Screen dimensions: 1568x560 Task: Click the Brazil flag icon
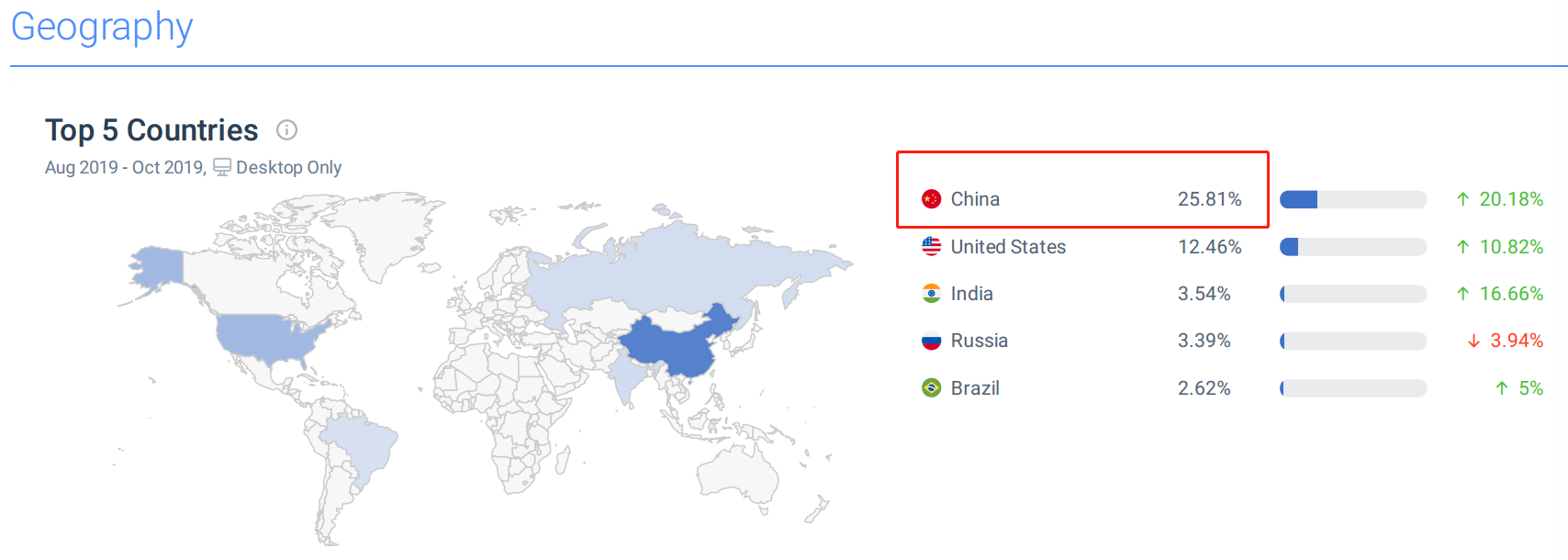[x=931, y=388]
